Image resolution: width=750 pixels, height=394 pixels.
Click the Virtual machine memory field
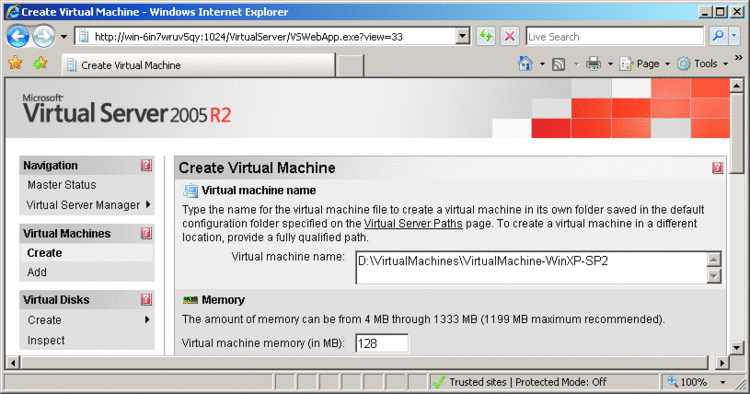382,343
